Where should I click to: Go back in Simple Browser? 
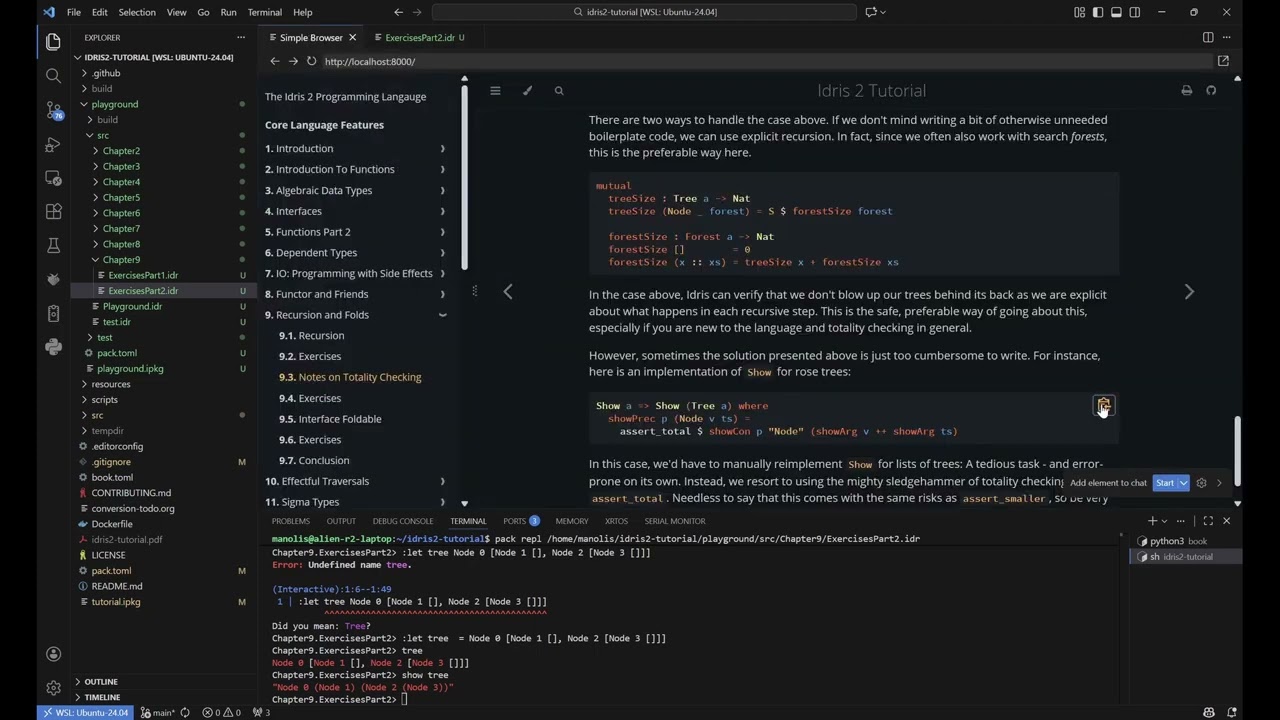click(x=275, y=61)
